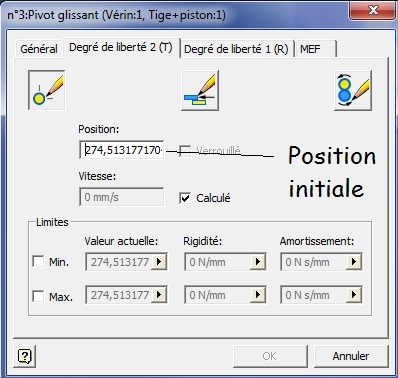Open the edit joint force icon
This screenshot has height=378, width=398.
pyautogui.click(x=200, y=90)
